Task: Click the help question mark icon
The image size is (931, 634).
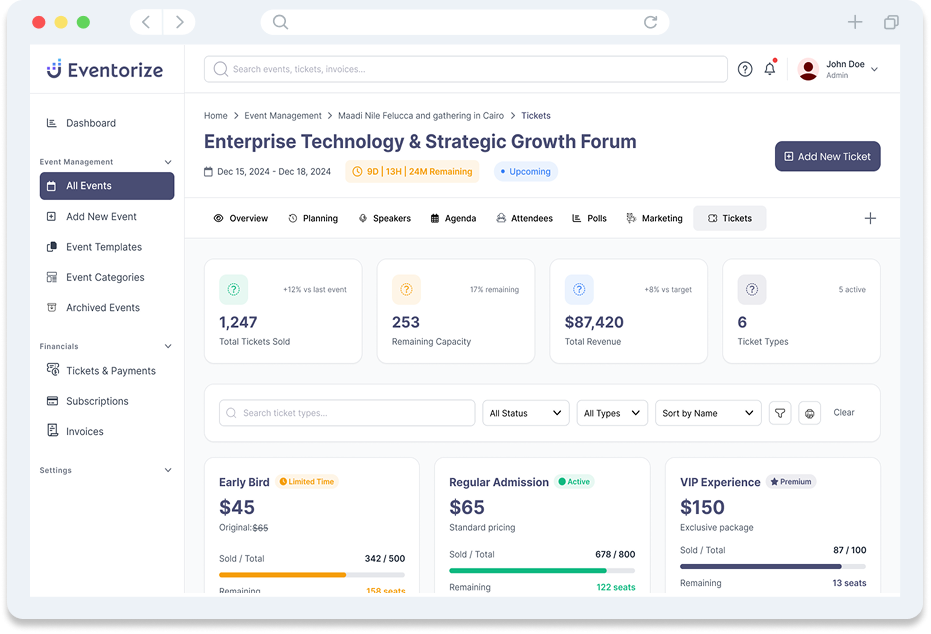Action: (745, 69)
